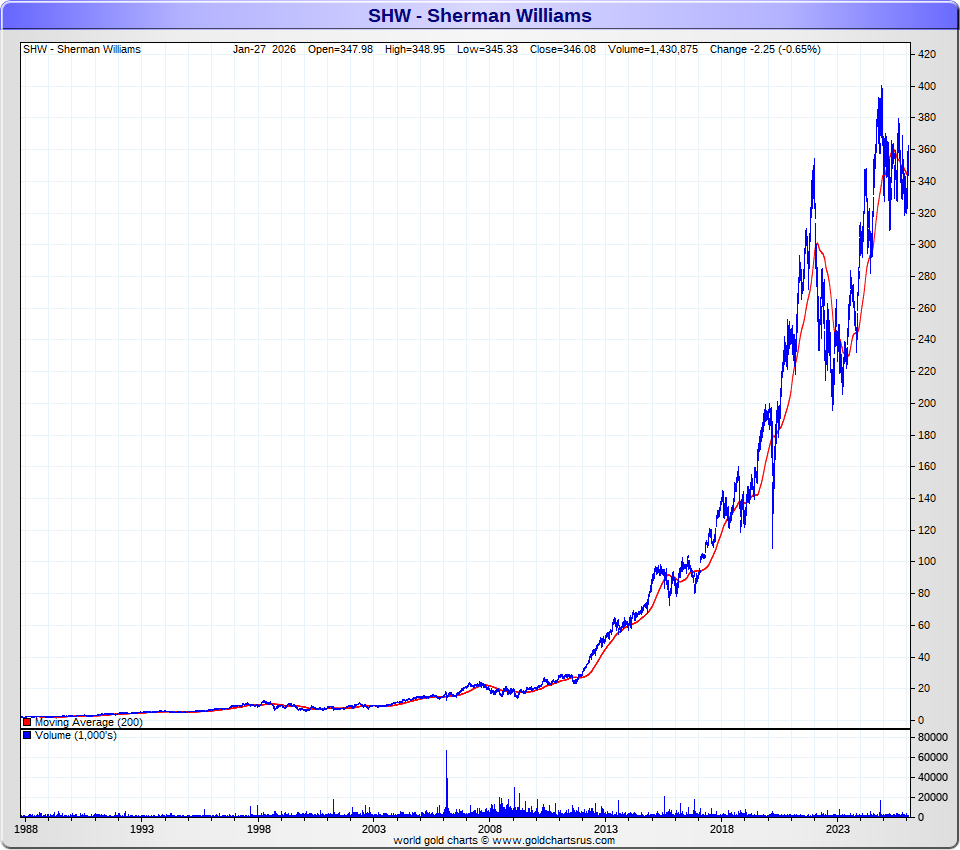Click the red Moving Average legend swatch
This screenshot has width=960, height=850.
click(27, 722)
